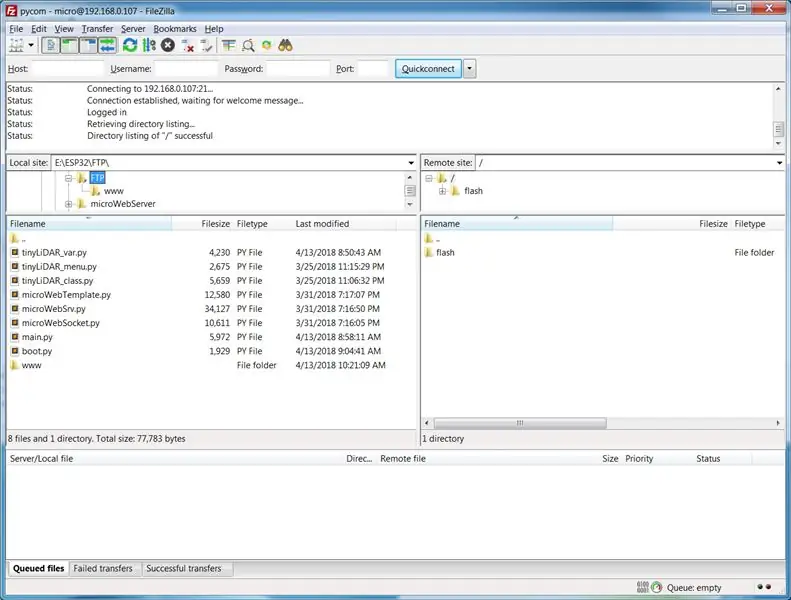Sort local files by Filename column
Screen dimensions: 791x600
89,224
